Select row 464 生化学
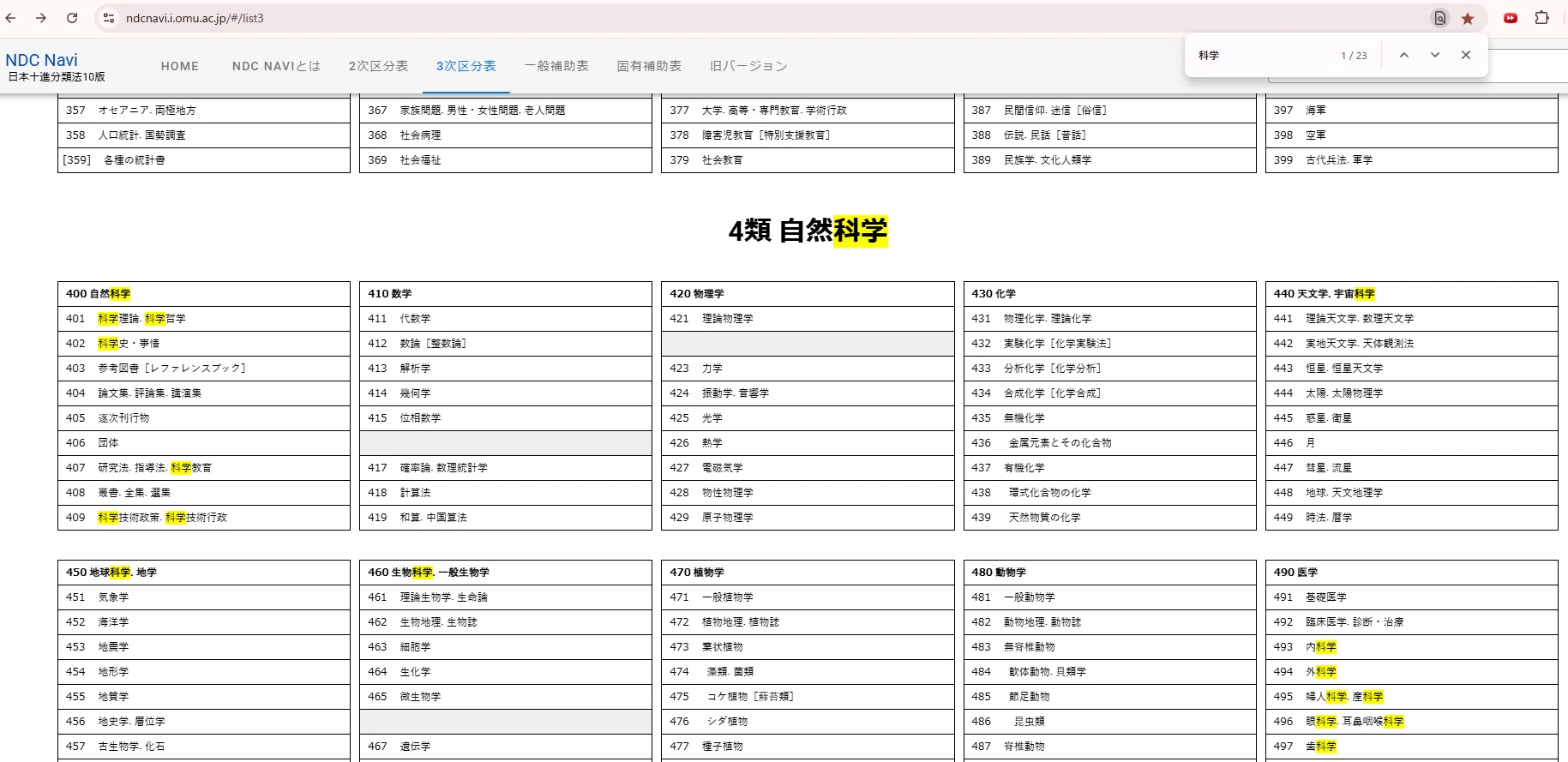Image resolution: width=1568 pixels, height=762 pixels. (506, 671)
